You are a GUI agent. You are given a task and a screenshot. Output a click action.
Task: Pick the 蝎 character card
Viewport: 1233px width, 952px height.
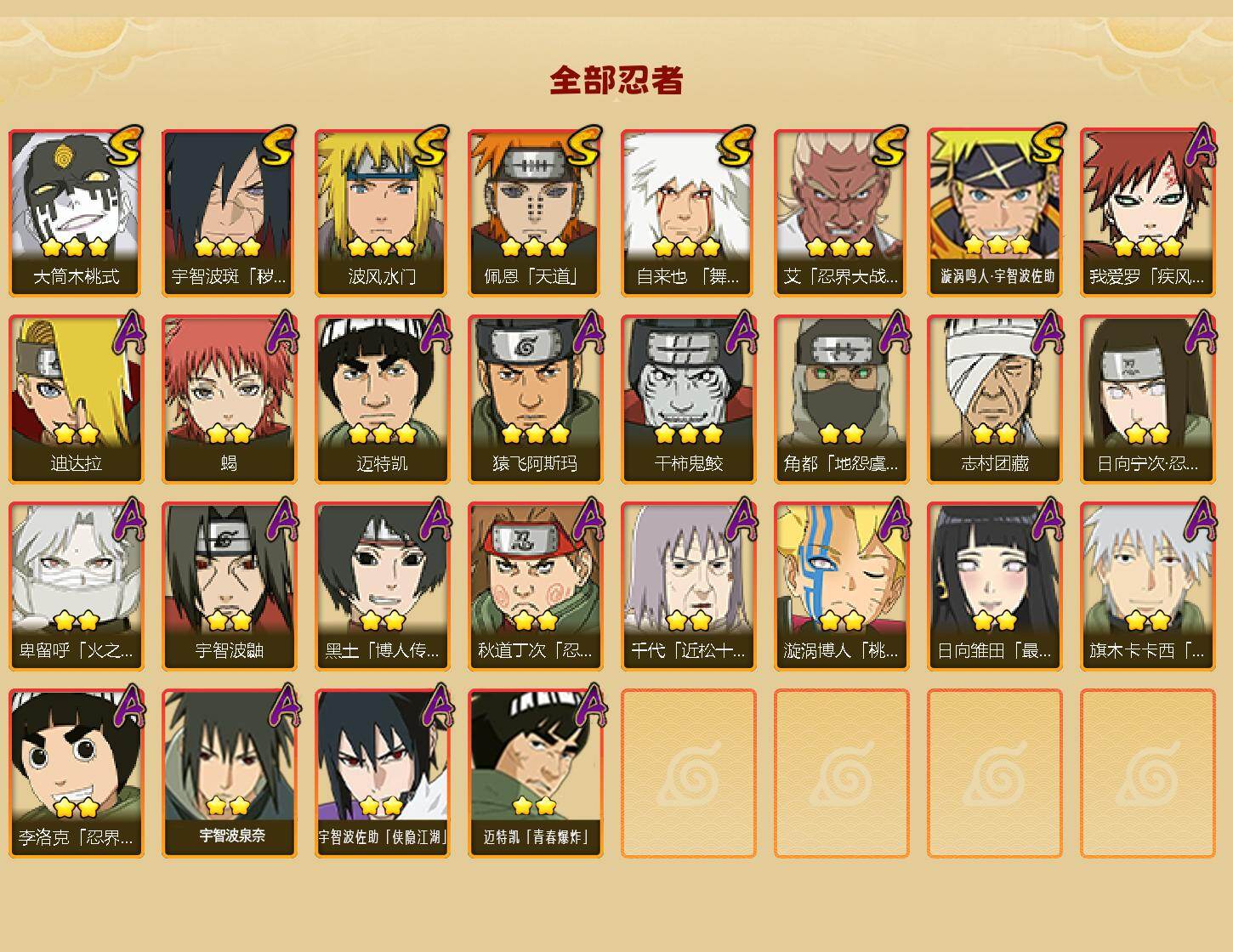coord(230,399)
